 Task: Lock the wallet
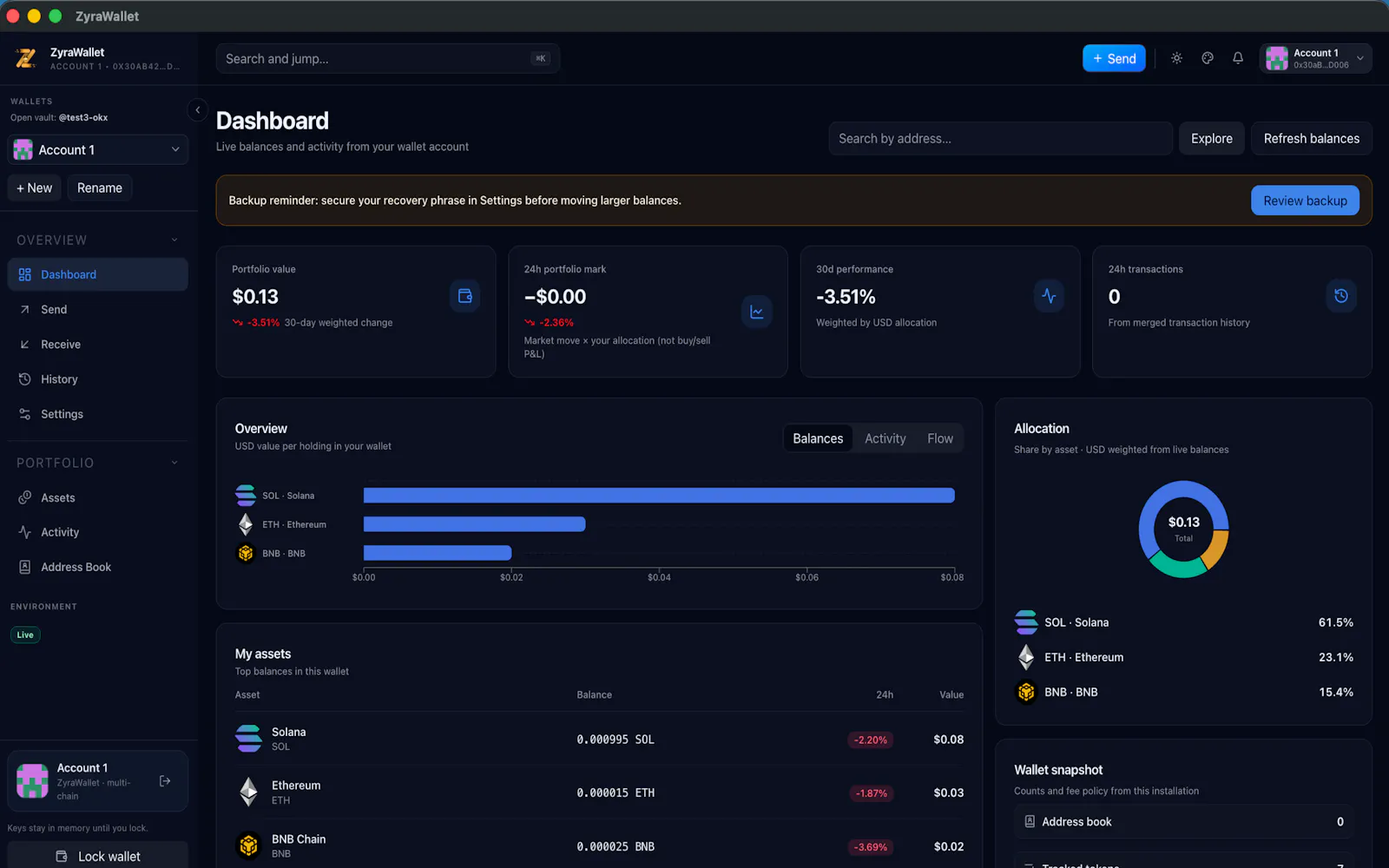coord(97,856)
